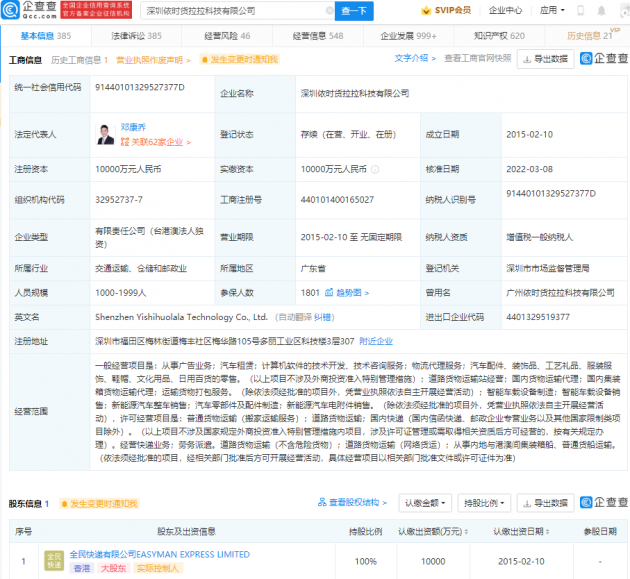The height and width of the screenshot is (579, 630).
Task: Click the 趋势图 chart icon
Action: [329, 293]
